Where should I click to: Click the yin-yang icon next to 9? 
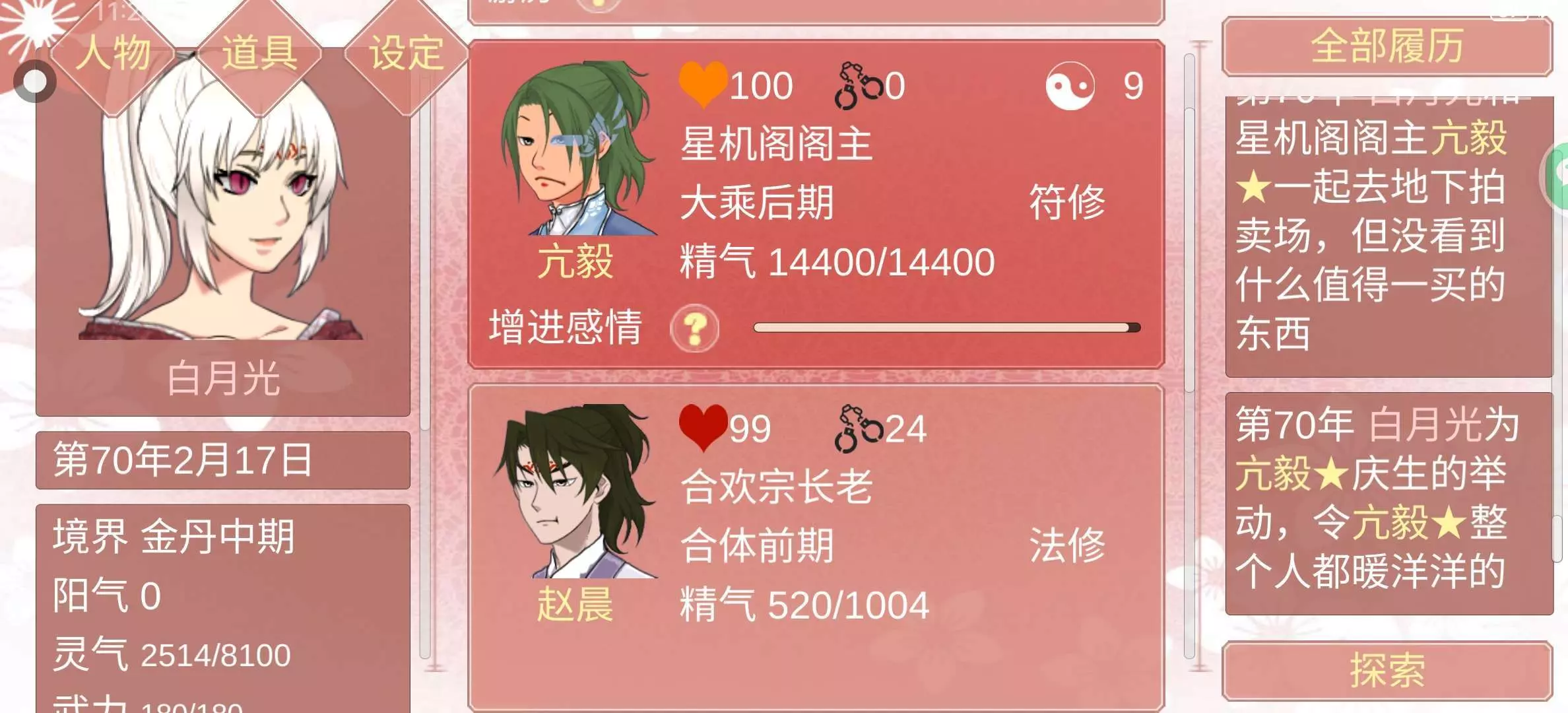coord(1070,86)
